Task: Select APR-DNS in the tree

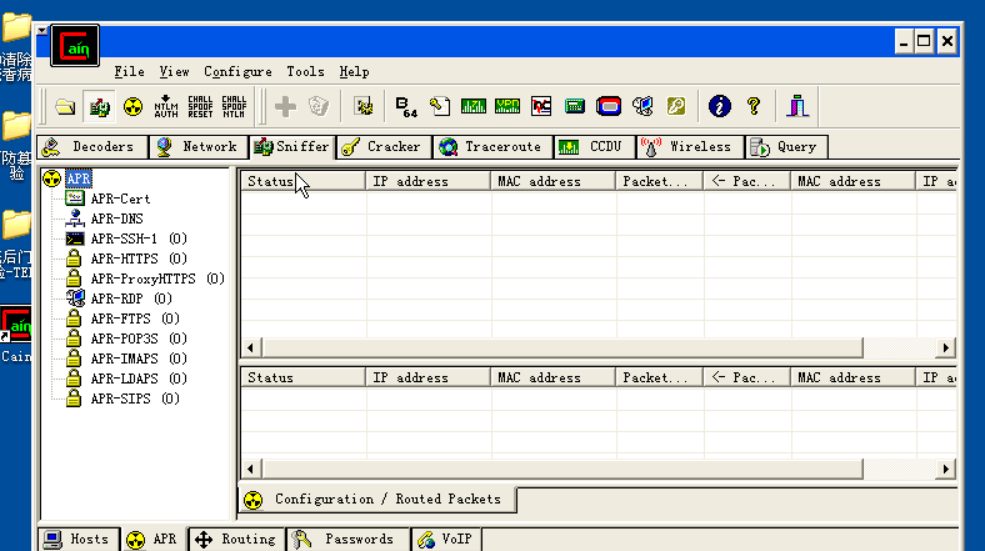Action: [117, 219]
